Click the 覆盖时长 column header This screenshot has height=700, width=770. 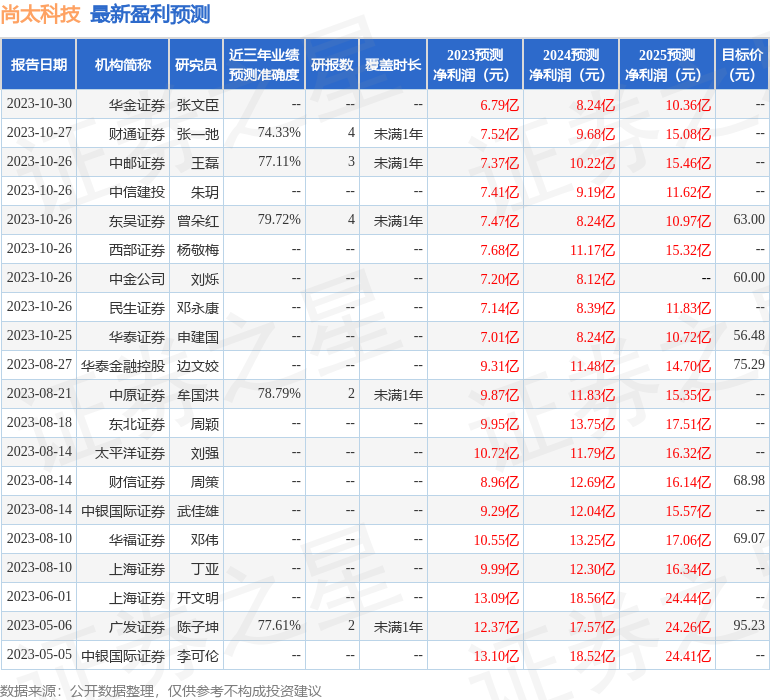click(x=393, y=64)
